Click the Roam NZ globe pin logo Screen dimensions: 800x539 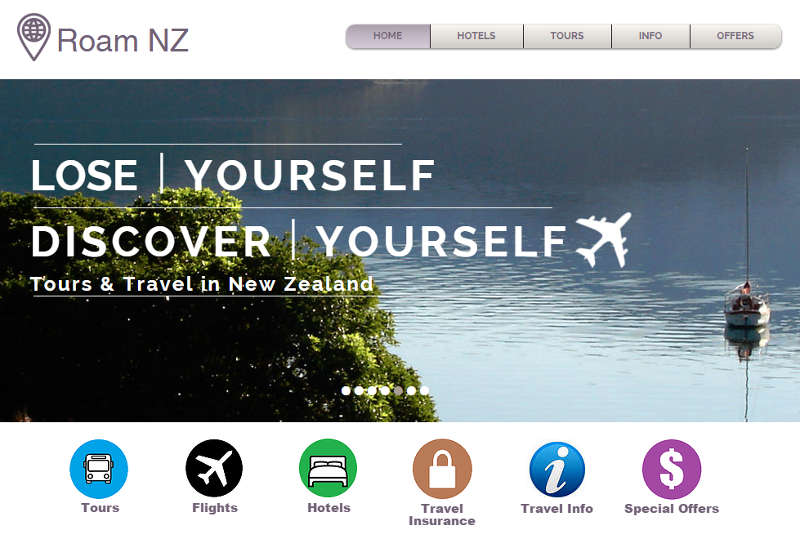coord(34,37)
